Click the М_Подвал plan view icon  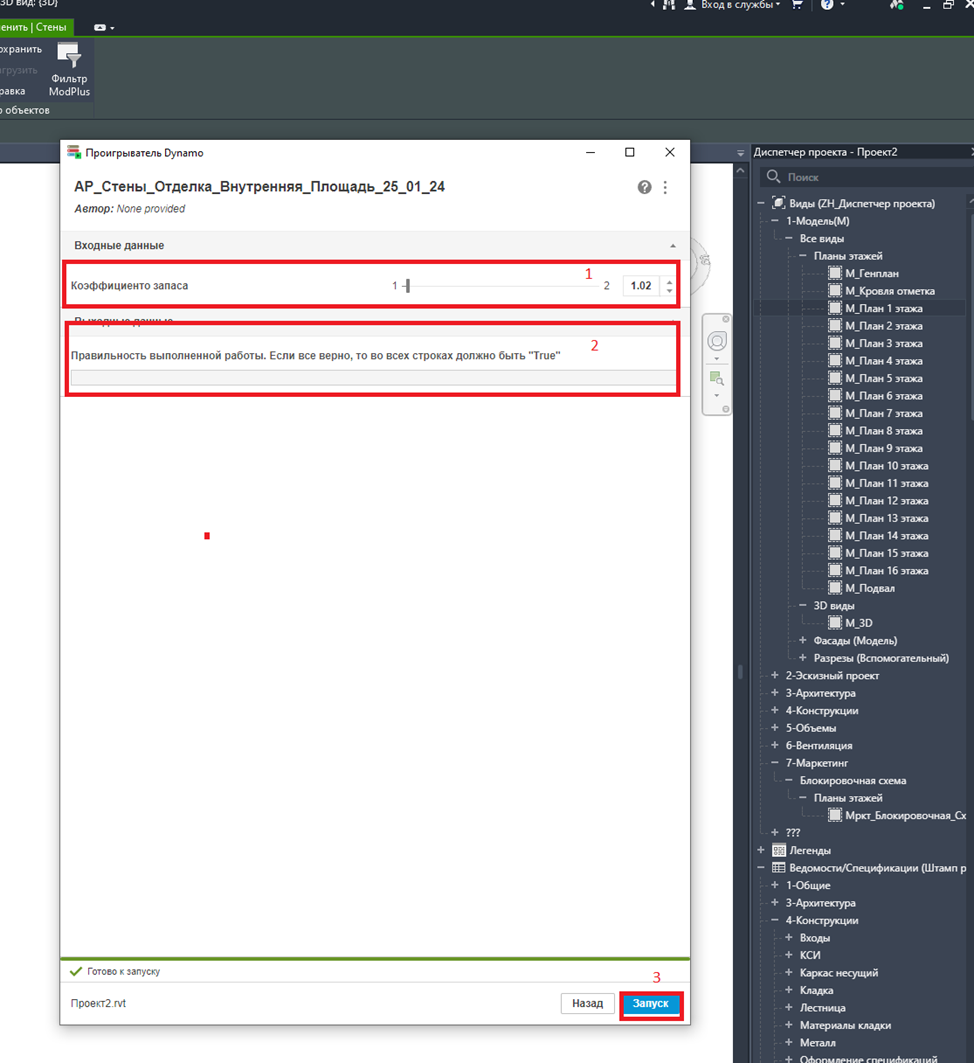[x=834, y=588]
